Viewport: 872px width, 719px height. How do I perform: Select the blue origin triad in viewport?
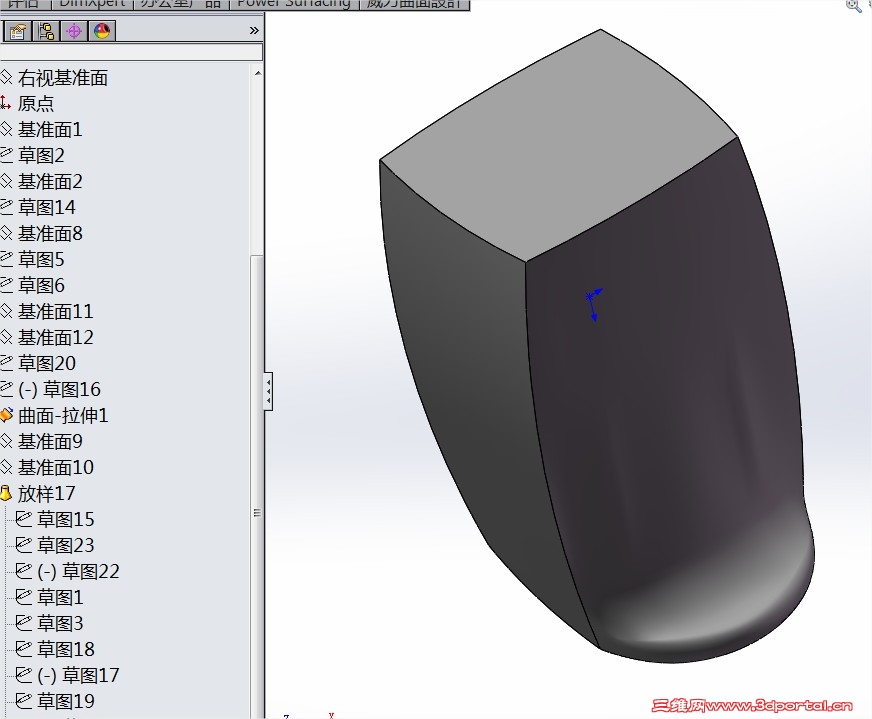coord(593,304)
